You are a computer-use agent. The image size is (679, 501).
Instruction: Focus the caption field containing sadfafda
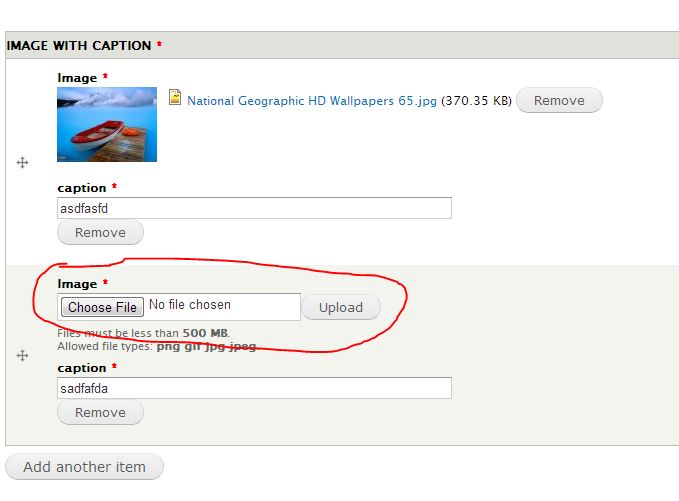click(254, 388)
